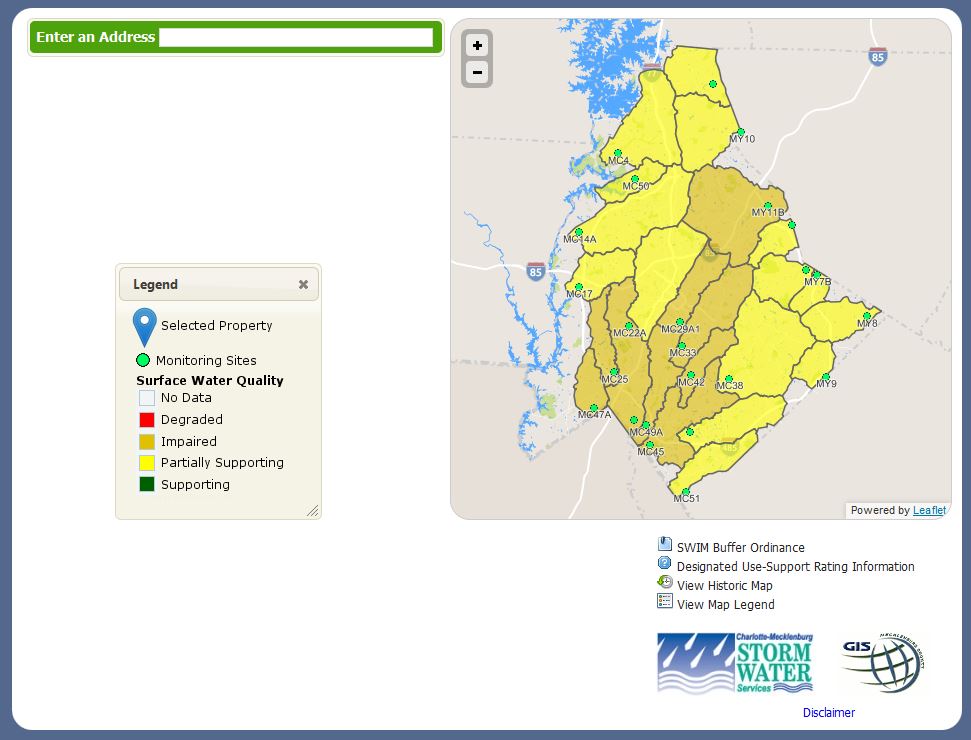The image size is (971, 740).
Task: Click the 'Enter an Address' label
Action: click(95, 37)
